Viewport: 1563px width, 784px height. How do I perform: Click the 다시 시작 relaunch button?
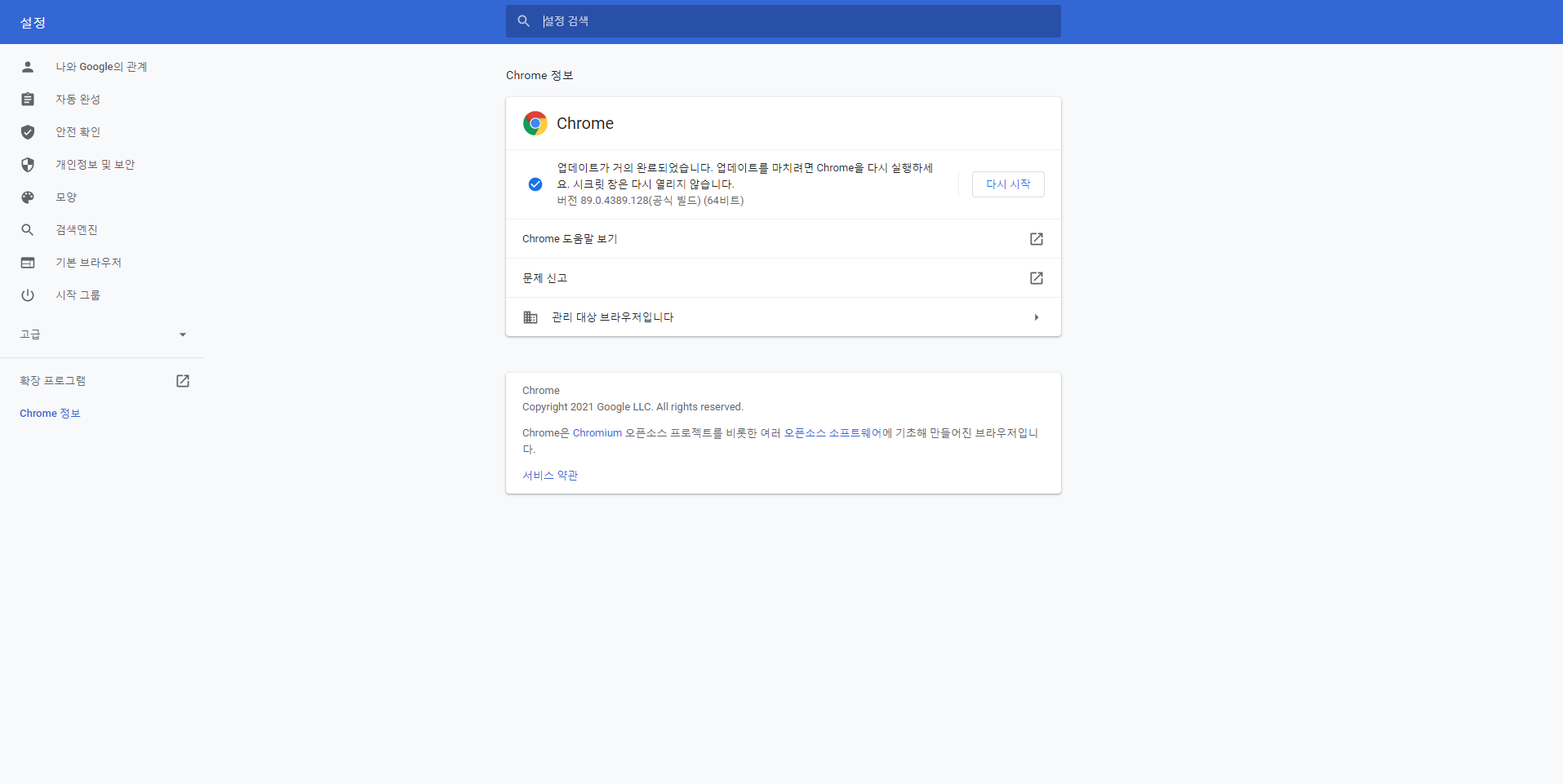click(1008, 184)
